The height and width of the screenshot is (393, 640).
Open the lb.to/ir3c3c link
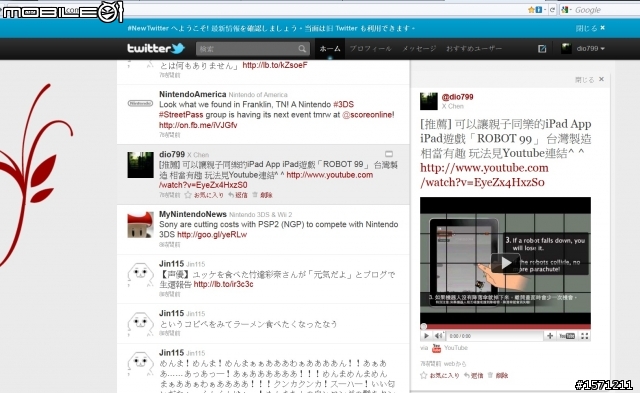(x=223, y=284)
